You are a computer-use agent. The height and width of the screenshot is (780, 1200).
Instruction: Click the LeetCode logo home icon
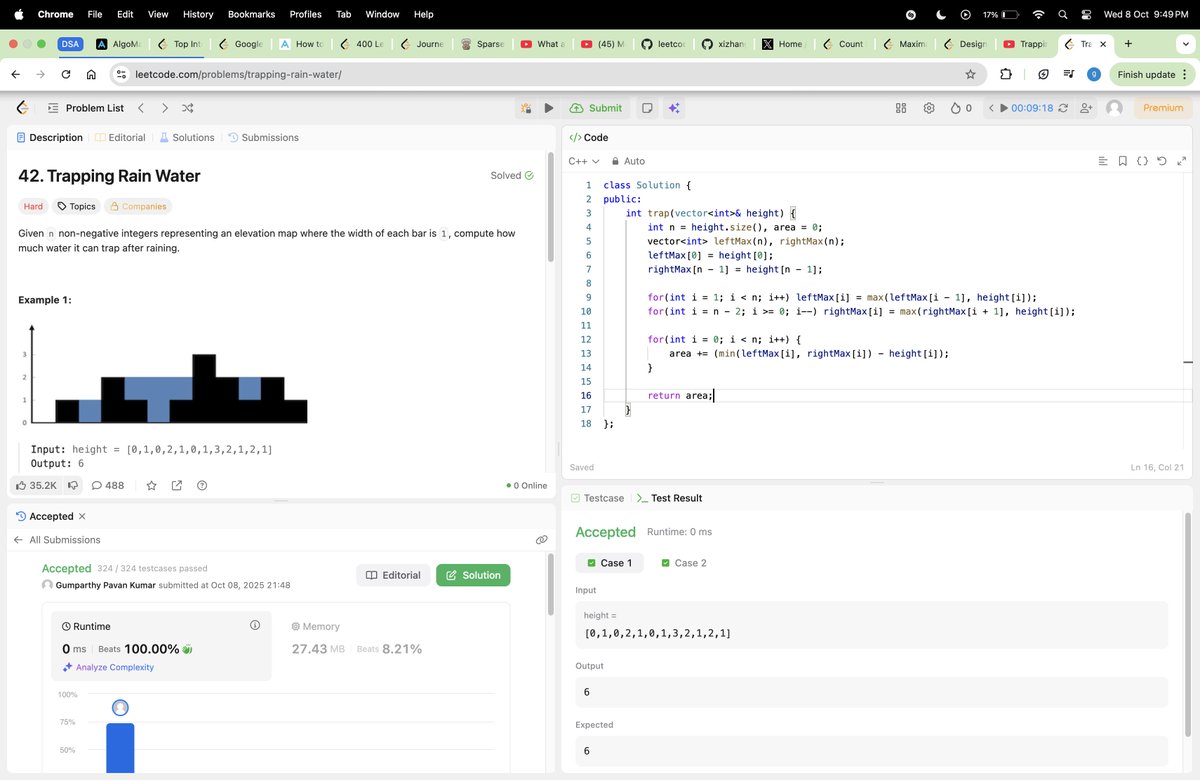22,108
